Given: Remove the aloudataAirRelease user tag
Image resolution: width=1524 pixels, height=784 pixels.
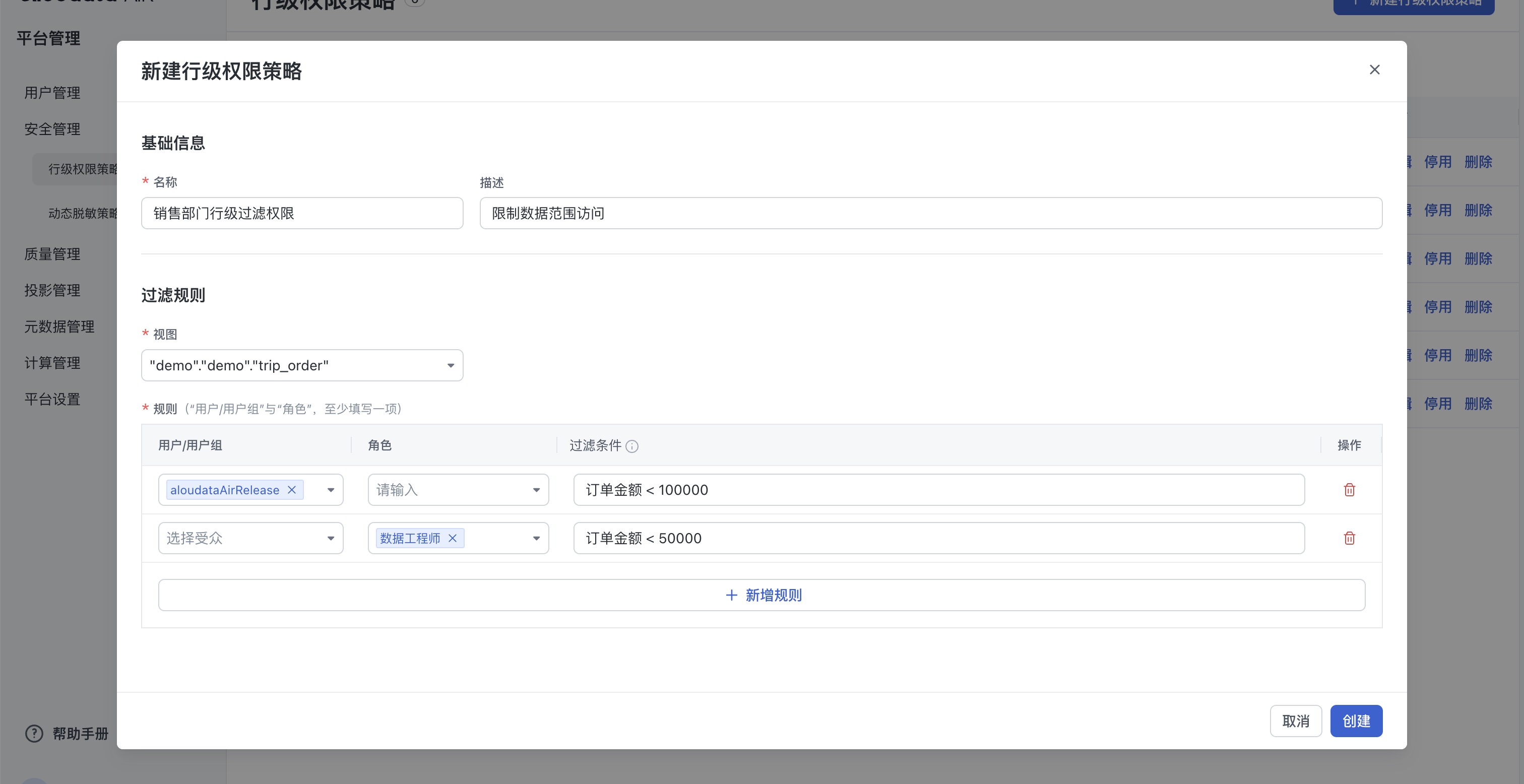Looking at the screenshot, I should pos(292,490).
